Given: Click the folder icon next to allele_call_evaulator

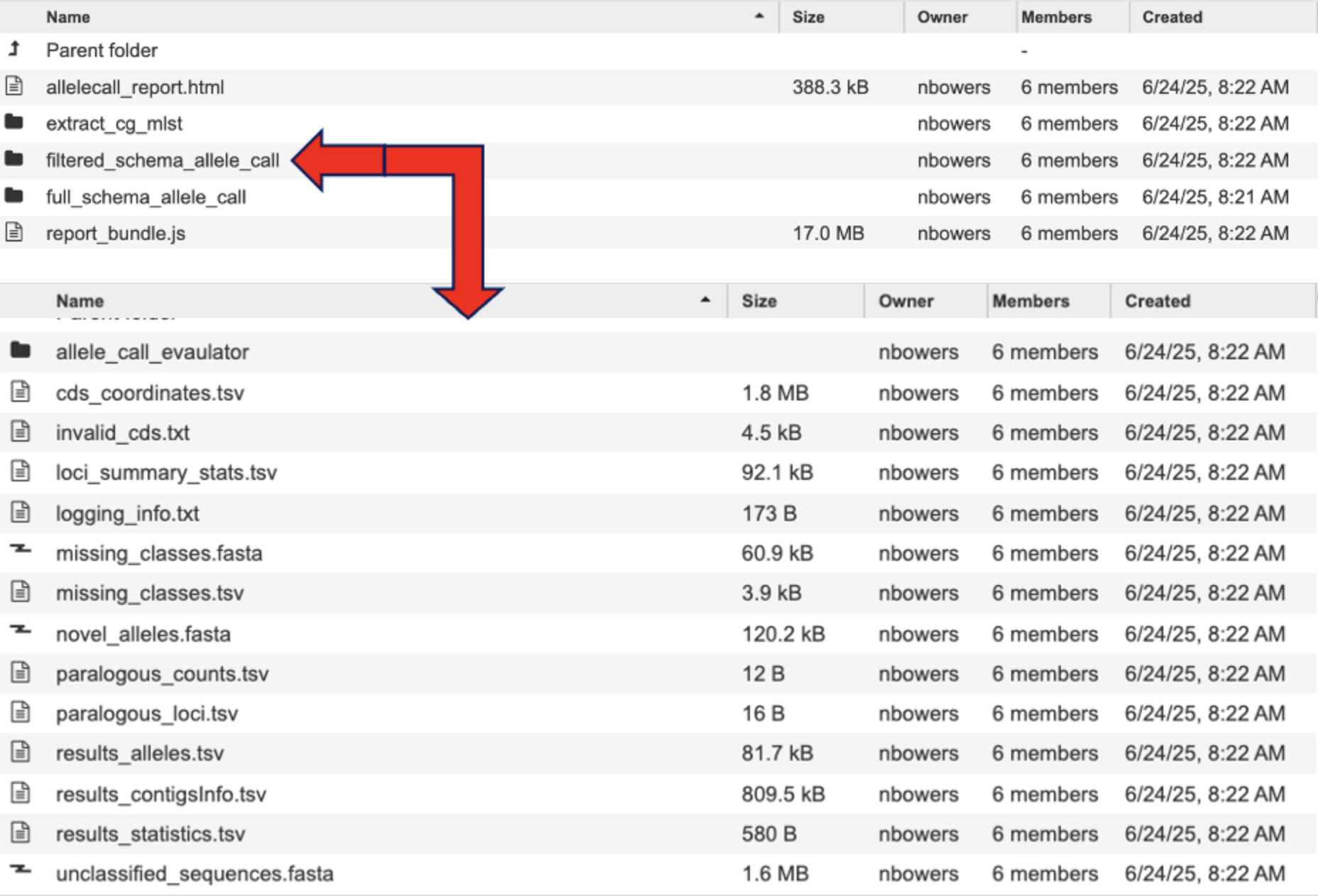Looking at the screenshot, I should pyautogui.click(x=21, y=351).
